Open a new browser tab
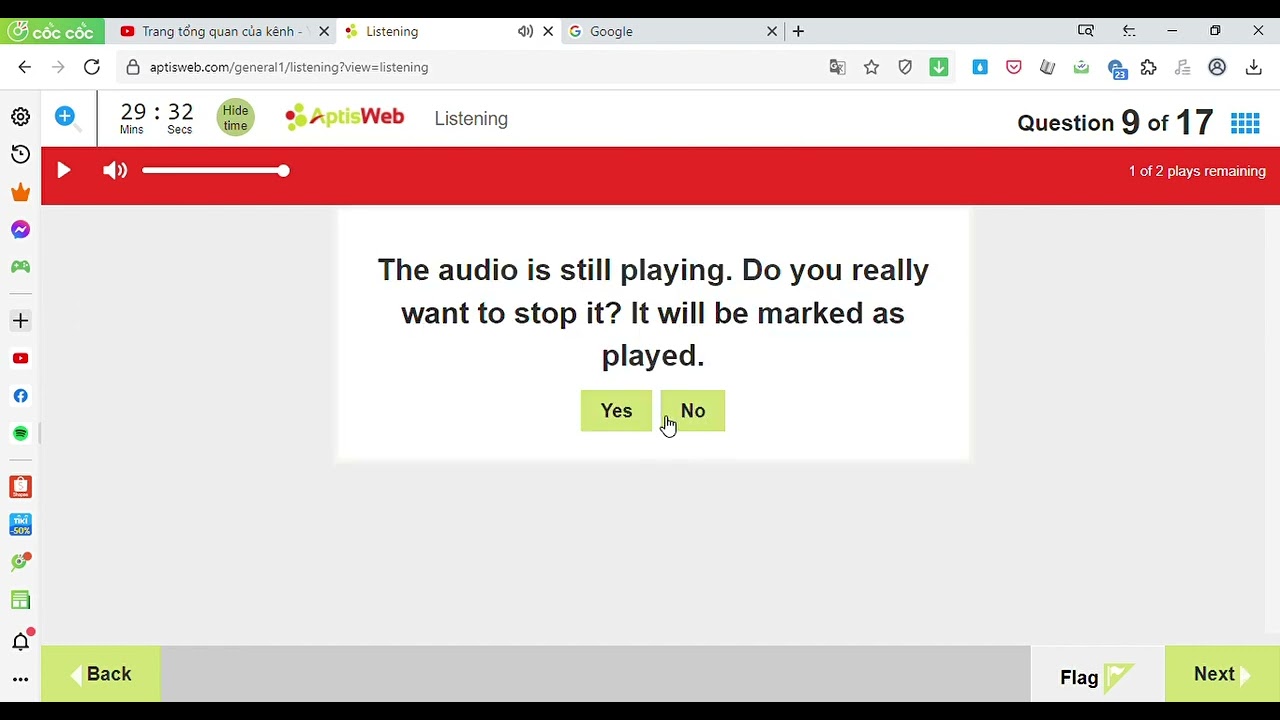Image resolution: width=1280 pixels, height=720 pixels. pos(798,31)
